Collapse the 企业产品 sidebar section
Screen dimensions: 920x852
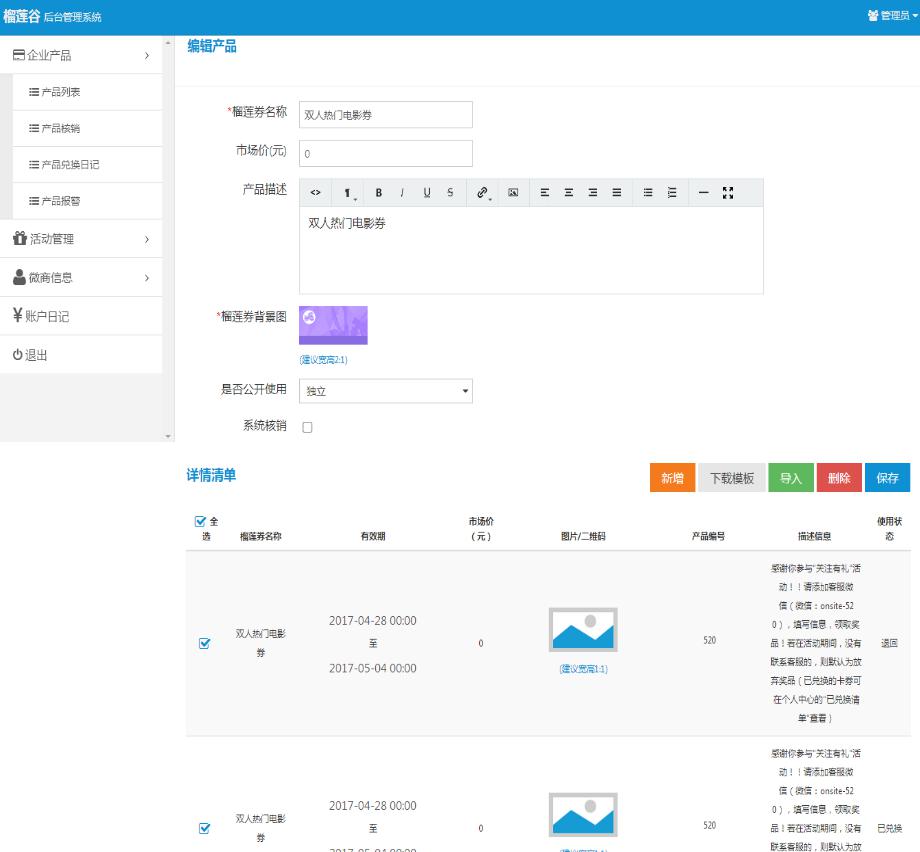(81, 55)
